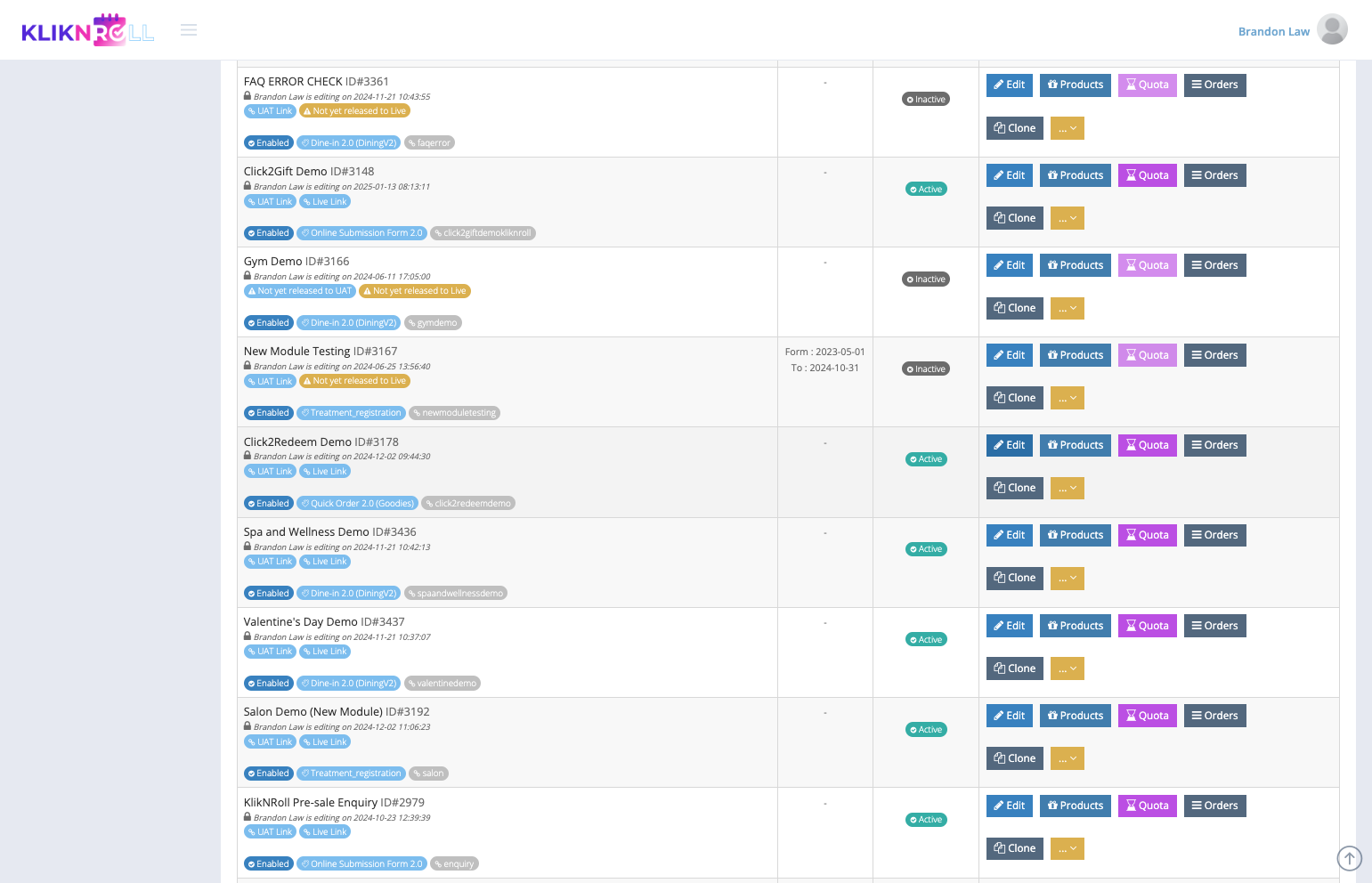Click Not yet released to Live on New Module Testing
Image resolution: width=1372 pixels, height=883 pixels.
point(354,381)
